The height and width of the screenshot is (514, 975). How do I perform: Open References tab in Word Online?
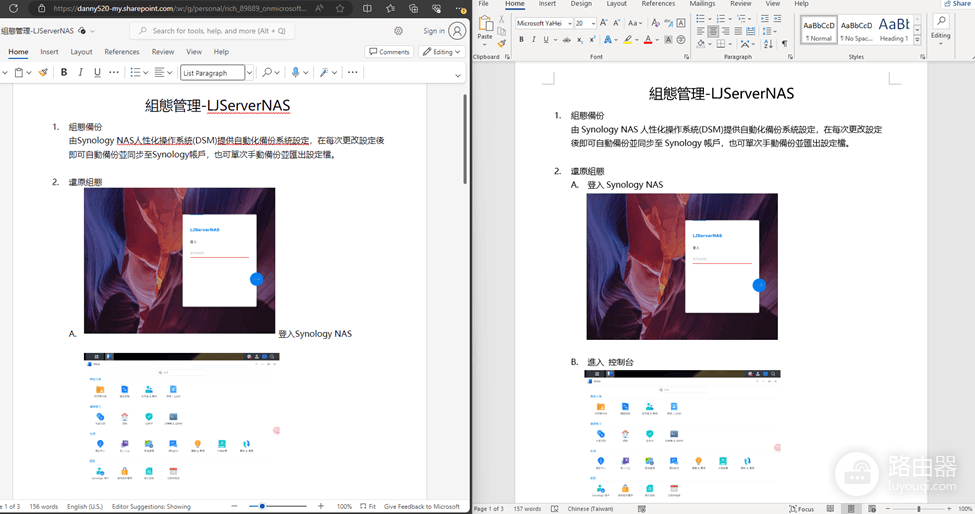point(122,52)
